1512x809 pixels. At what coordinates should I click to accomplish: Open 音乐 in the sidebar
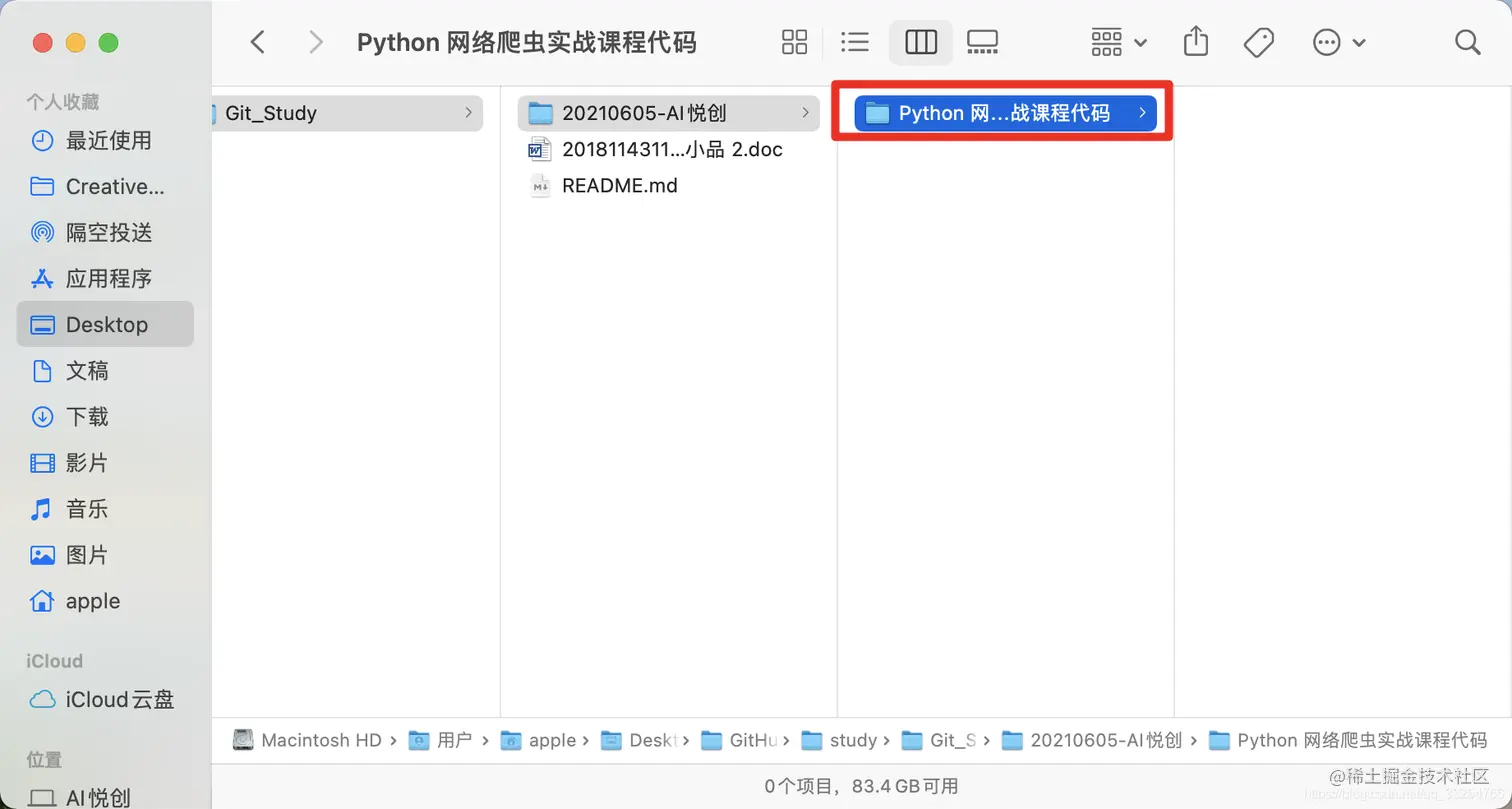(105, 509)
